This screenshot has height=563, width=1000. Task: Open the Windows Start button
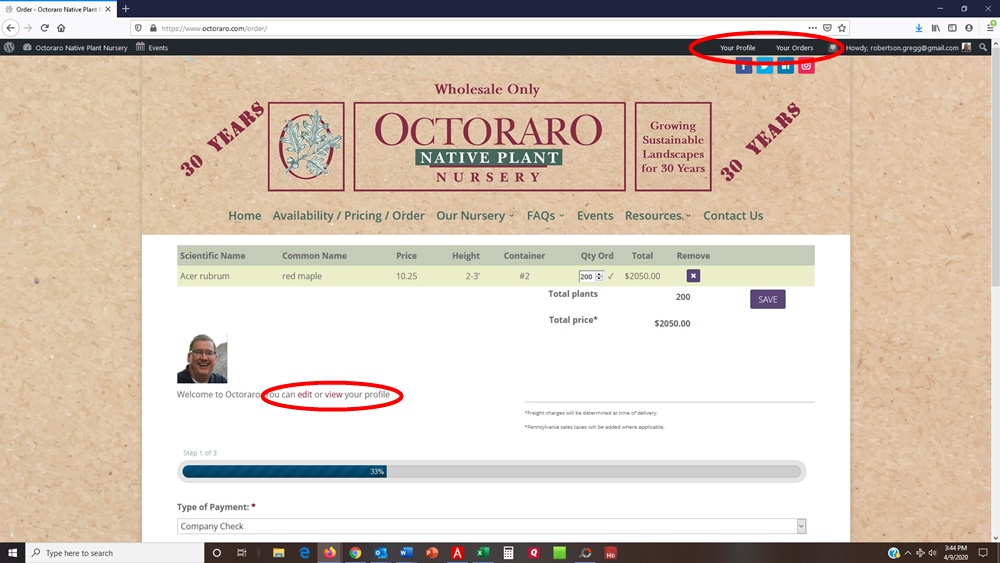coord(12,553)
